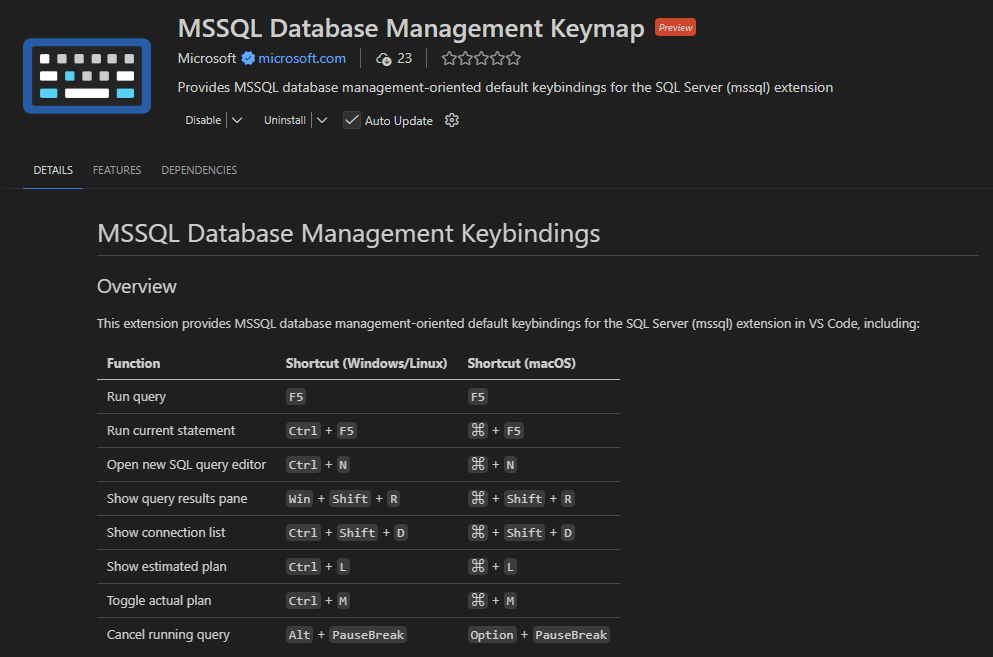Click the Microsoft publisher name
This screenshot has height=657, width=993.
(x=207, y=58)
